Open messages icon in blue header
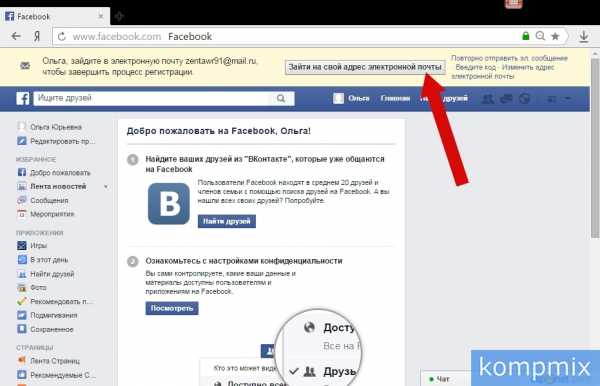 (506, 99)
